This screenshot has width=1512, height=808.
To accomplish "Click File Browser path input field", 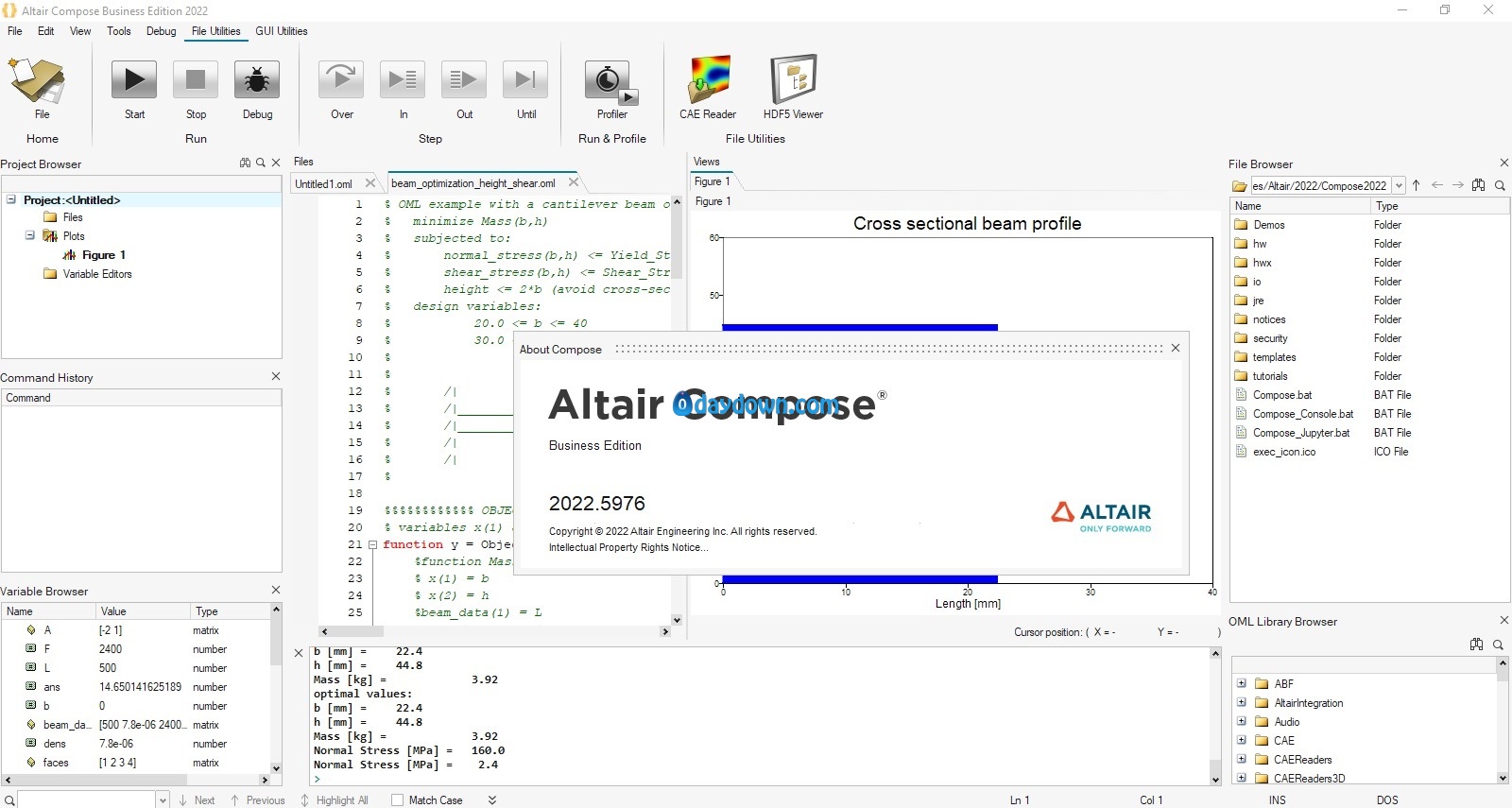I will coord(1321,186).
